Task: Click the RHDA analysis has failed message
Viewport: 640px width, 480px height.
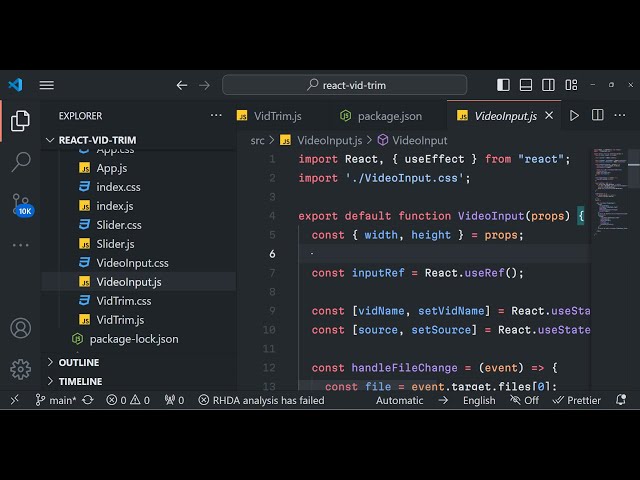Action: (261, 400)
